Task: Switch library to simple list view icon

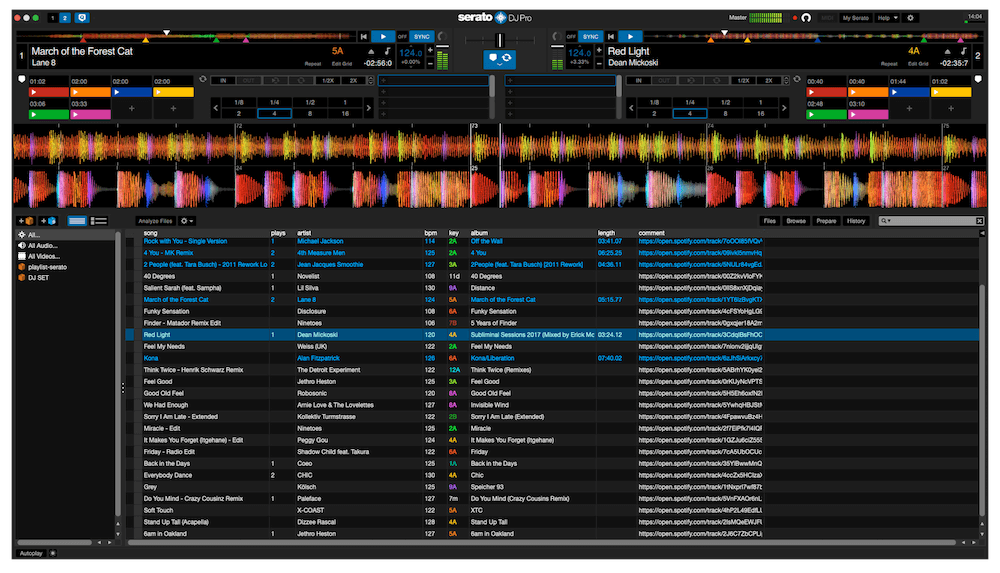Action: pyautogui.click(x=77, y=221)
